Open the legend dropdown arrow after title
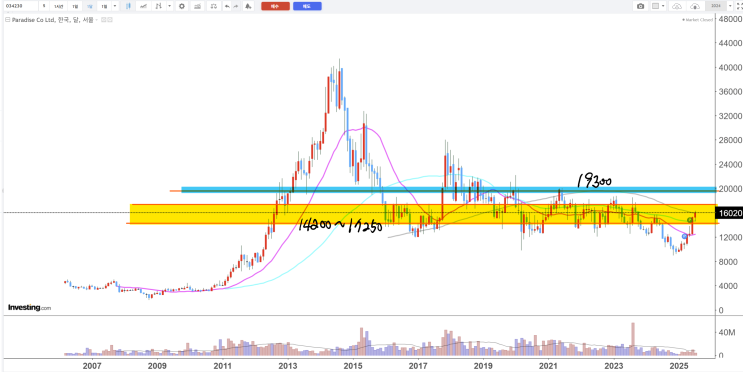 click(x=97, y=19)
